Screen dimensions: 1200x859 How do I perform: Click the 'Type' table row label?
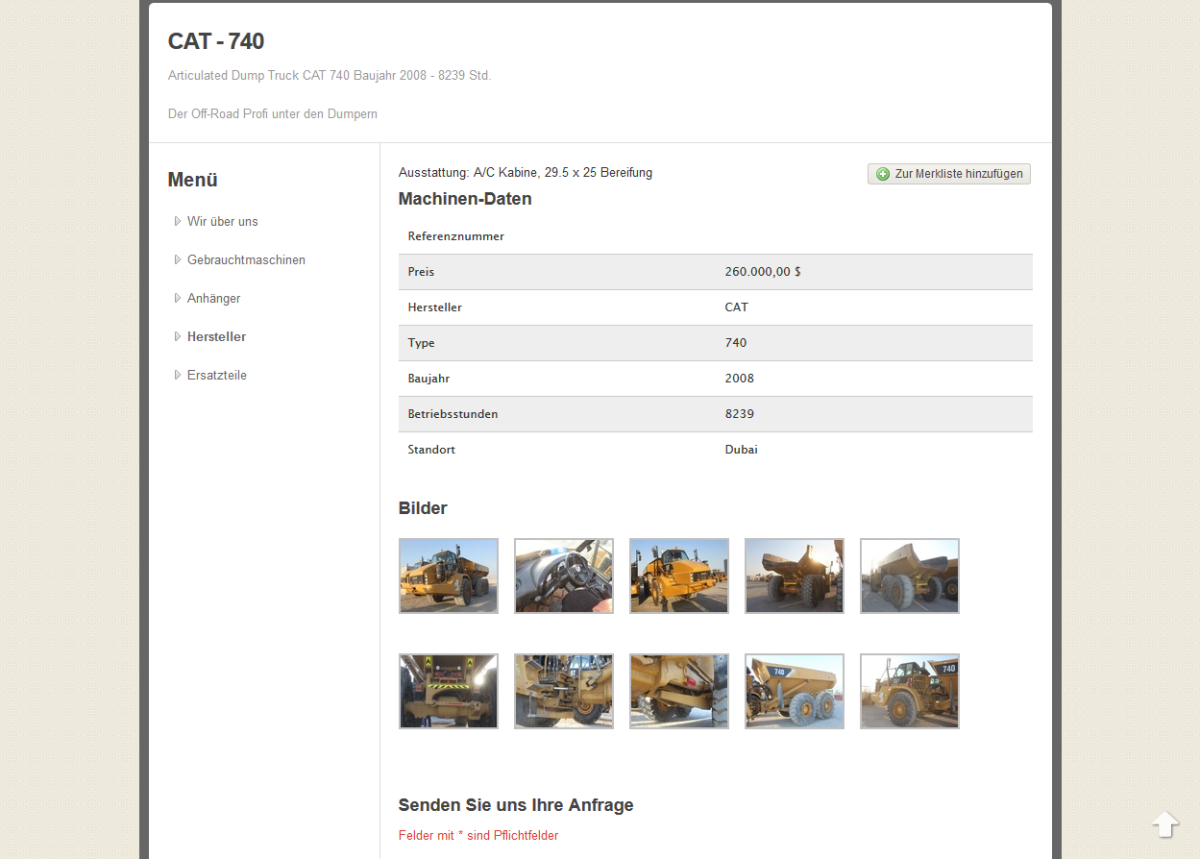(x=421, y=343)
